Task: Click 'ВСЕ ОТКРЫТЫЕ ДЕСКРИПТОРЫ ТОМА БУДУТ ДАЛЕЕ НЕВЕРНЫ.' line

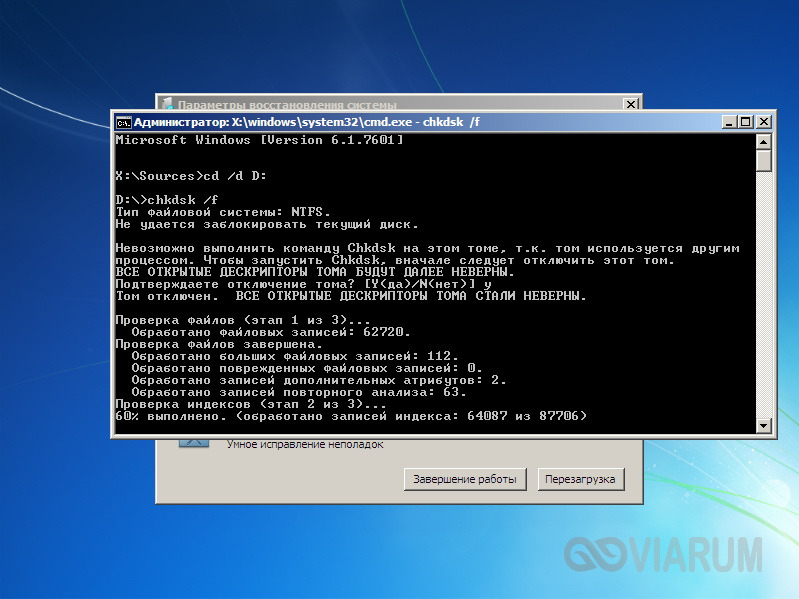Action: 315,272
